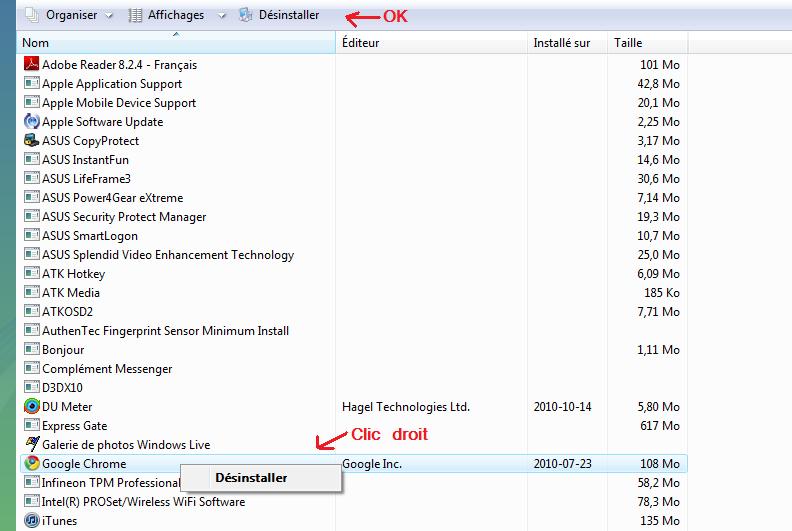792x531 pixels.
Task: Click the D3DX10 icon
Action: (x=31, y=387)
